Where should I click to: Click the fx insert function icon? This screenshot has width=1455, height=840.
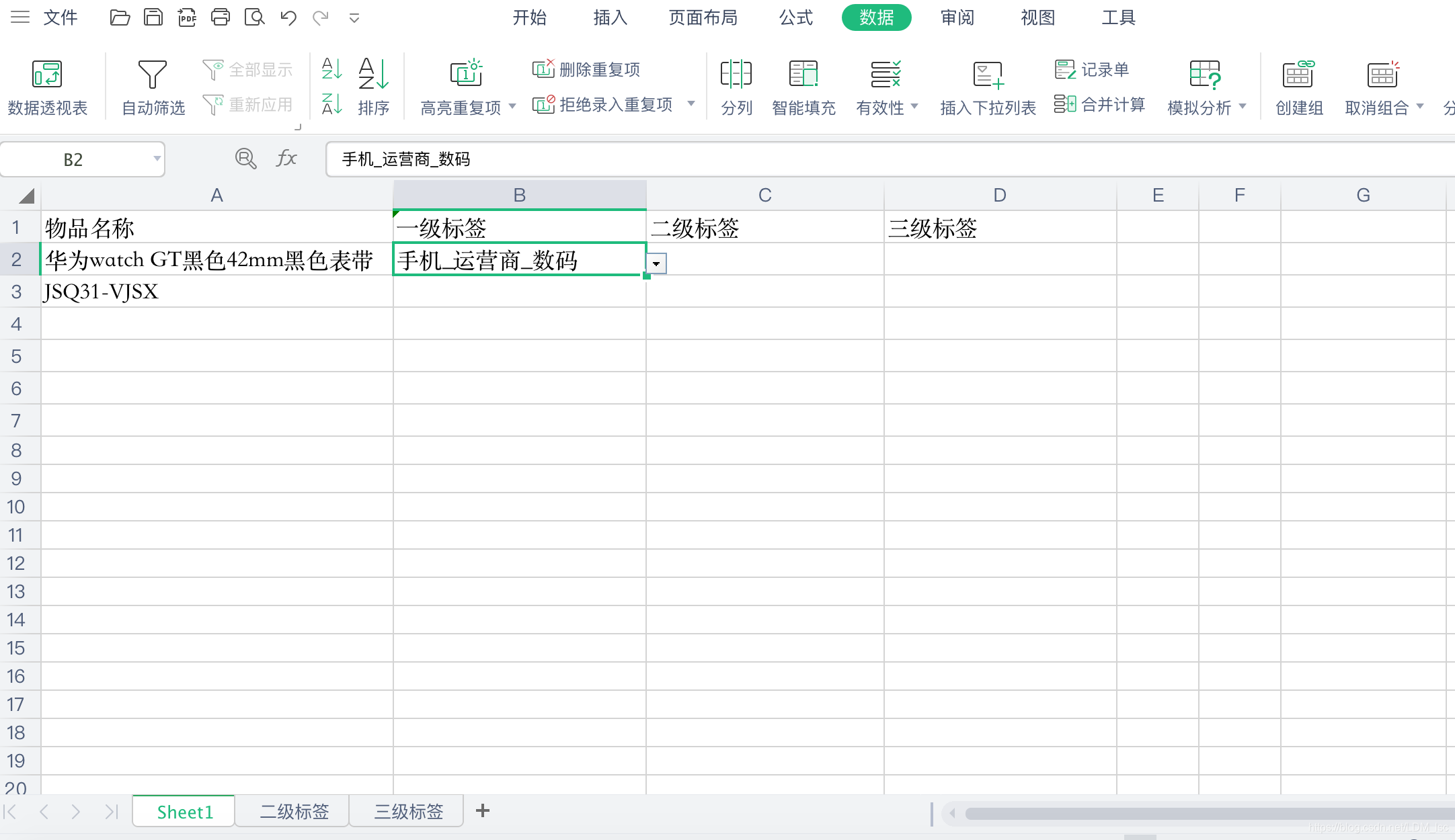[x=286, y=159]
